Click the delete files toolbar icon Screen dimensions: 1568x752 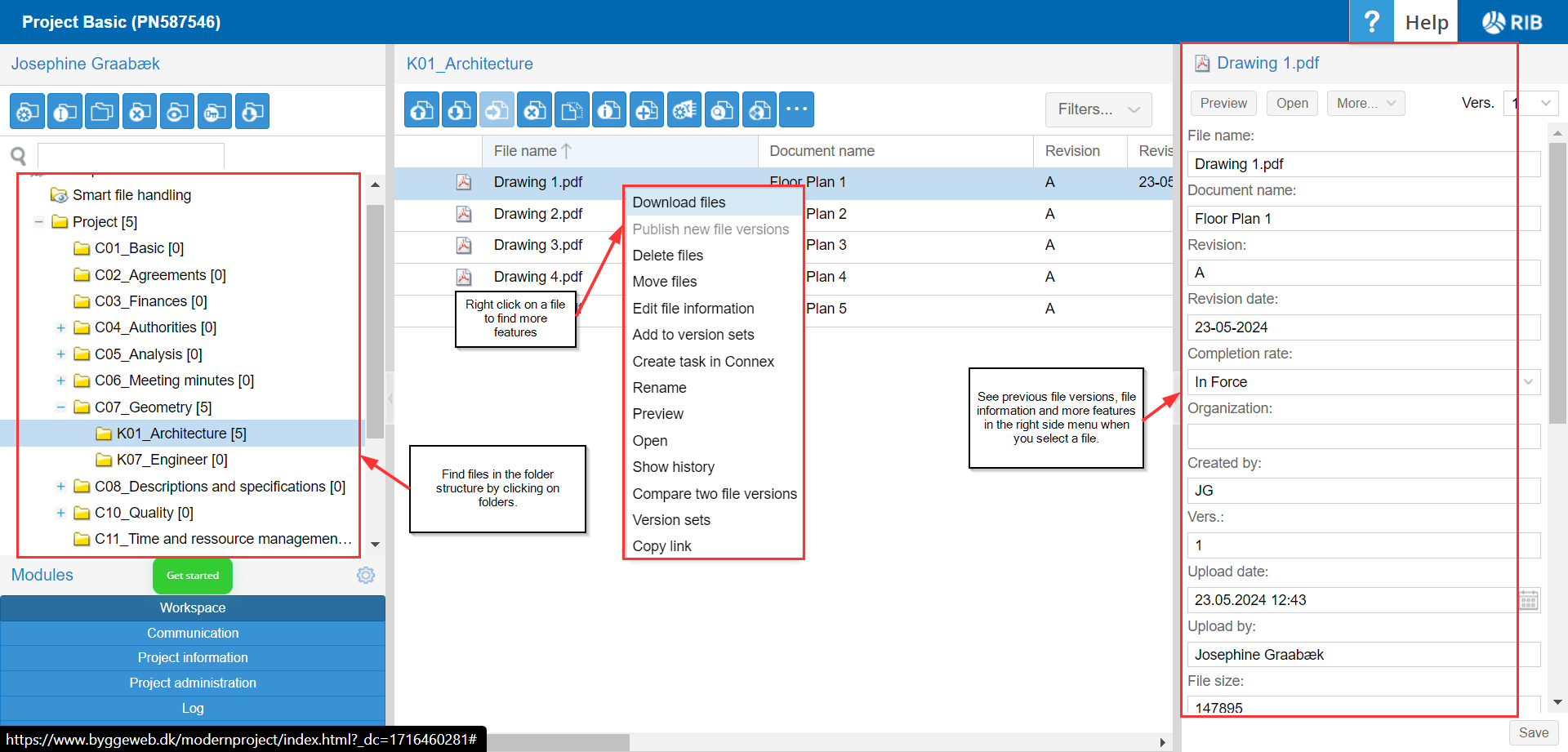pyautogui.click(x=535, y=110)
